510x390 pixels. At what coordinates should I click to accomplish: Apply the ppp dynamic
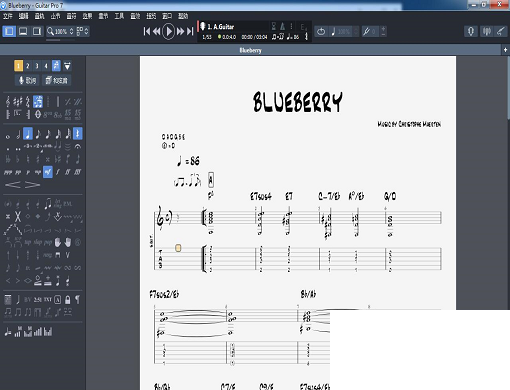8,172
